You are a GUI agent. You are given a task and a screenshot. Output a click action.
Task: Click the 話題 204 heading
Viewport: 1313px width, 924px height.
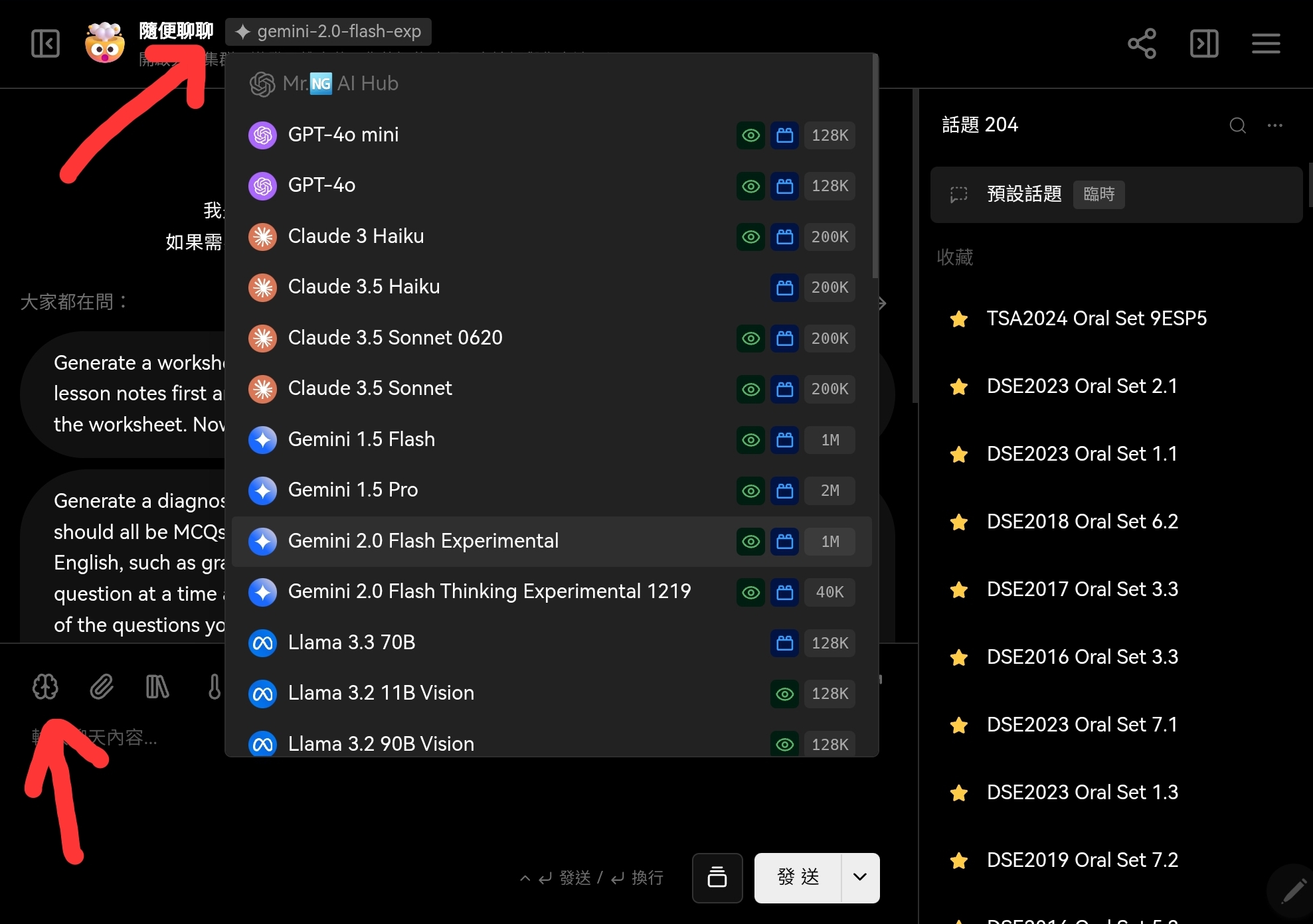[980, 125]
